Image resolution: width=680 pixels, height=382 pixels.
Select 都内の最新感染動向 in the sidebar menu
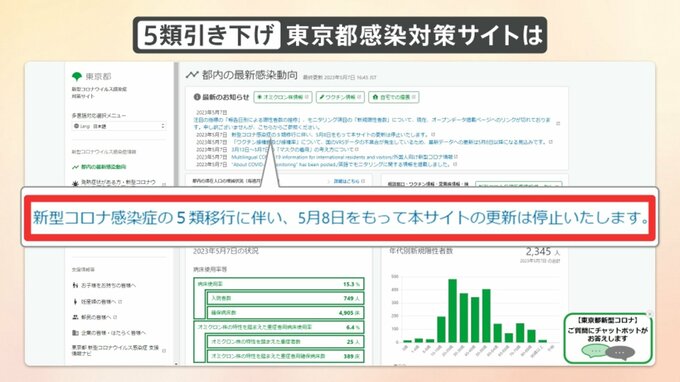(x=99, y=167)
